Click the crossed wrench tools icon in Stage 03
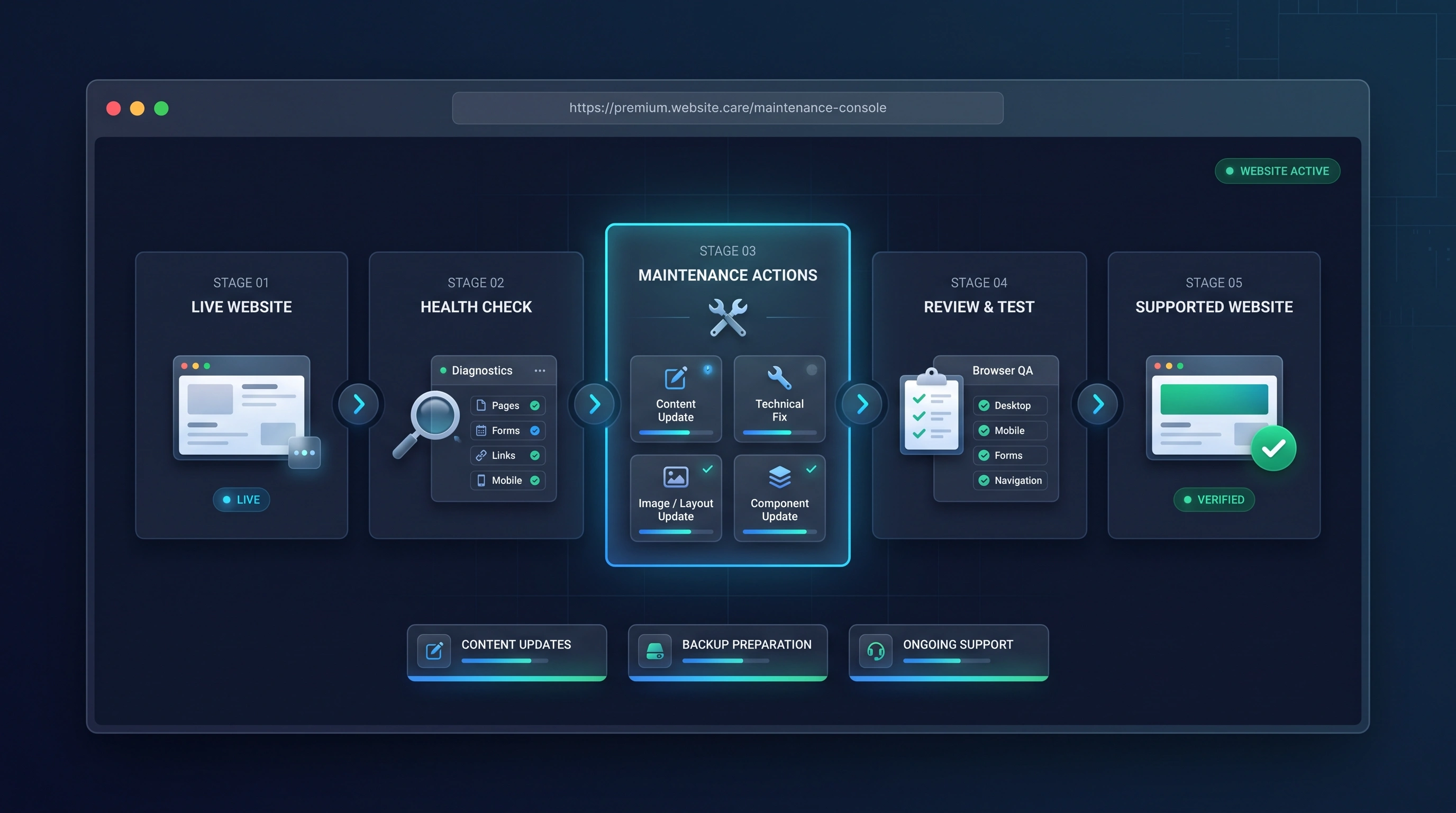The width and height of the screenshot is (1456, 813). click(728, 318)
